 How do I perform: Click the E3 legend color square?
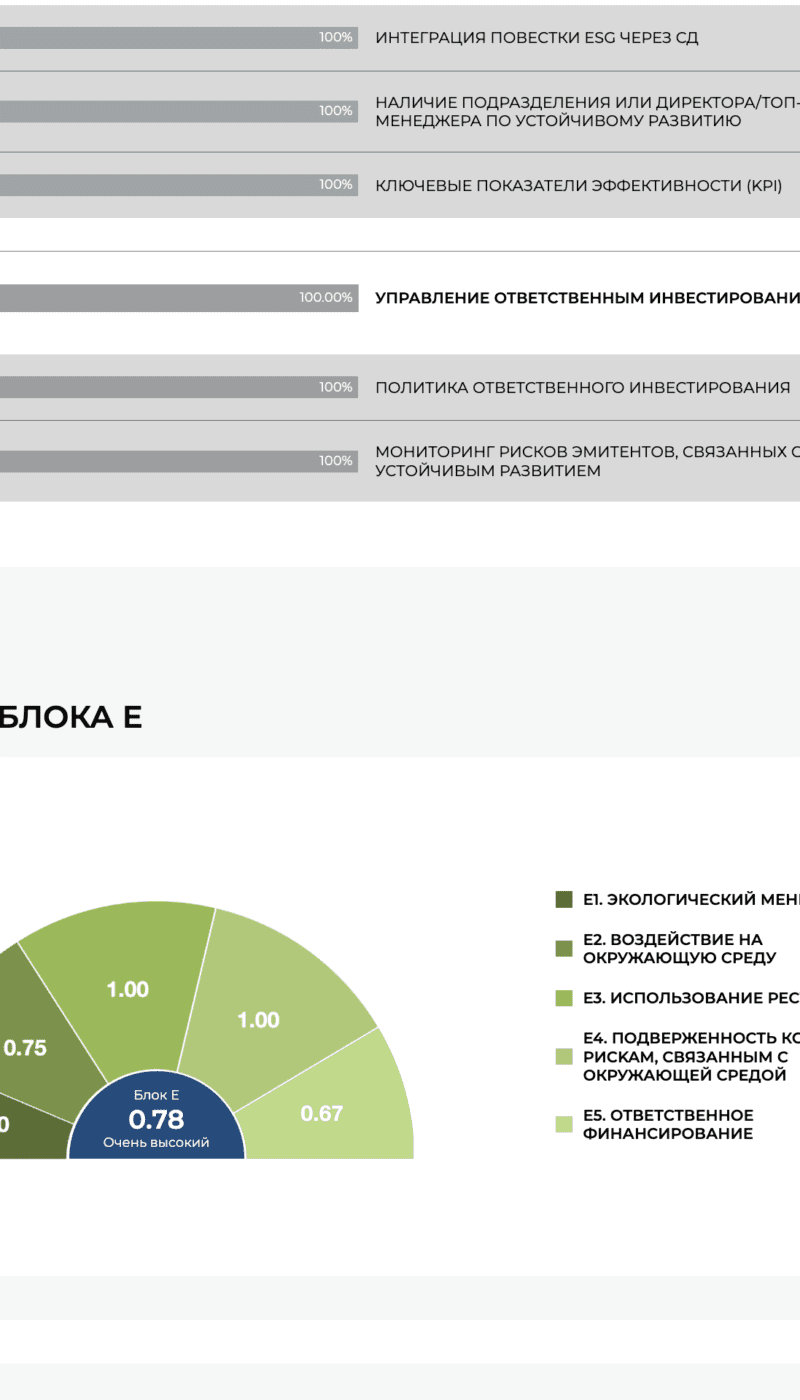563,998
